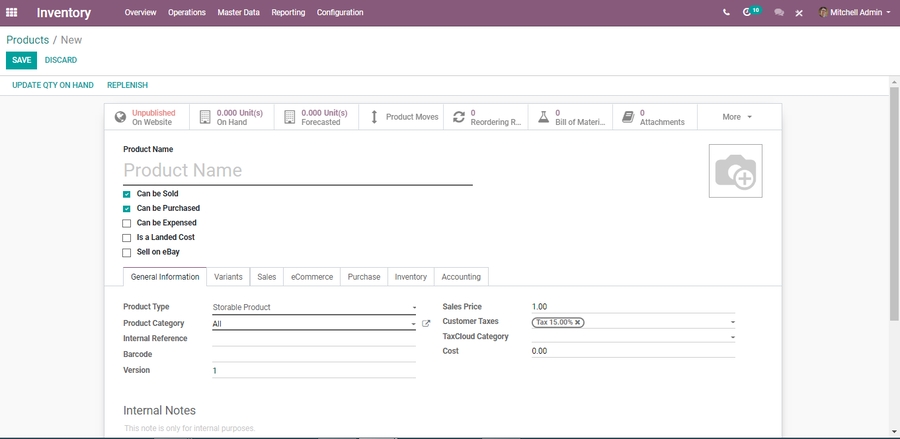Click the product image camera placeholder

tap(735, 171)
